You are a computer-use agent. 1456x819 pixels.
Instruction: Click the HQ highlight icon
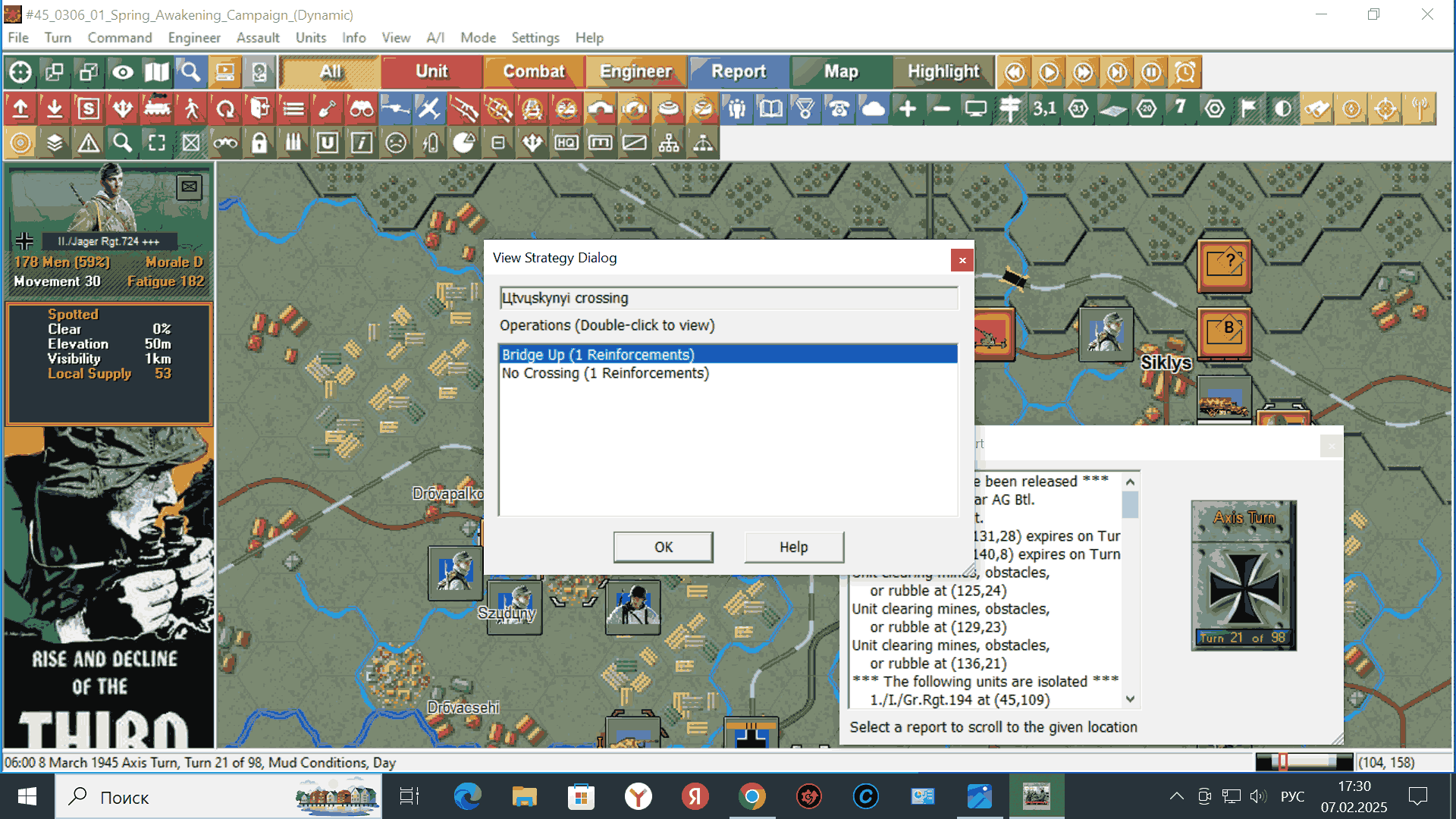pyautogui.click(x=566, y=143)
